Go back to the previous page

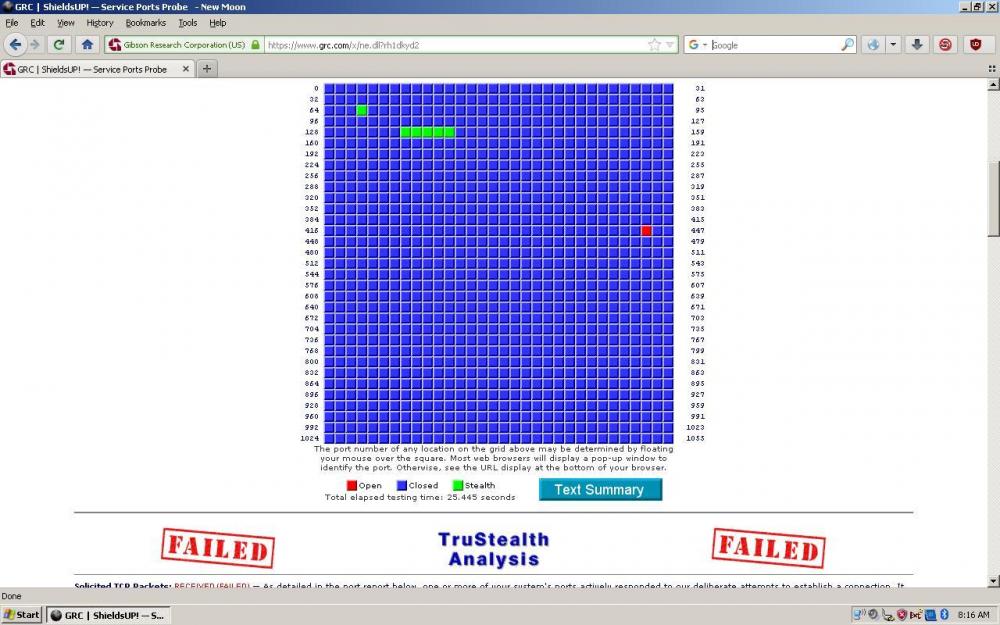pyautogui.click(x=15, y=45)
